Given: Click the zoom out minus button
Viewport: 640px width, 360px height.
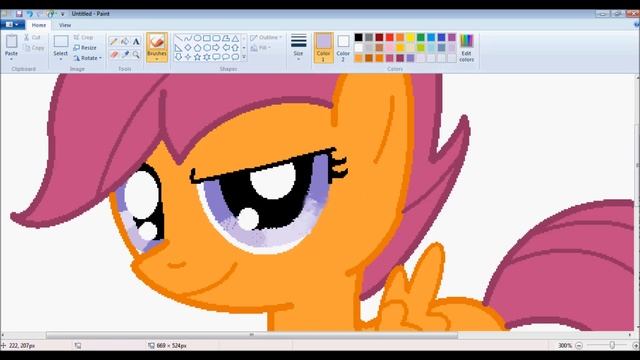Looking at the screenshot, I should [579, 346].
